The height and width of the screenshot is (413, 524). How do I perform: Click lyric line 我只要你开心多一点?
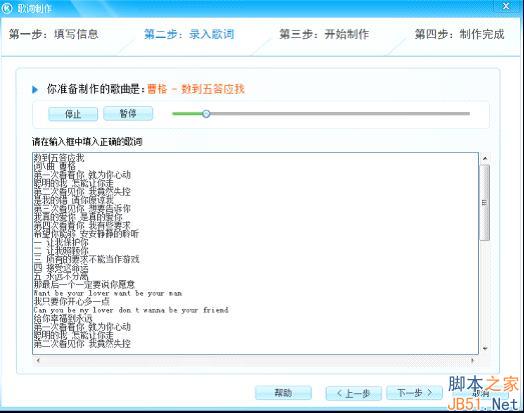pos(71,302)
